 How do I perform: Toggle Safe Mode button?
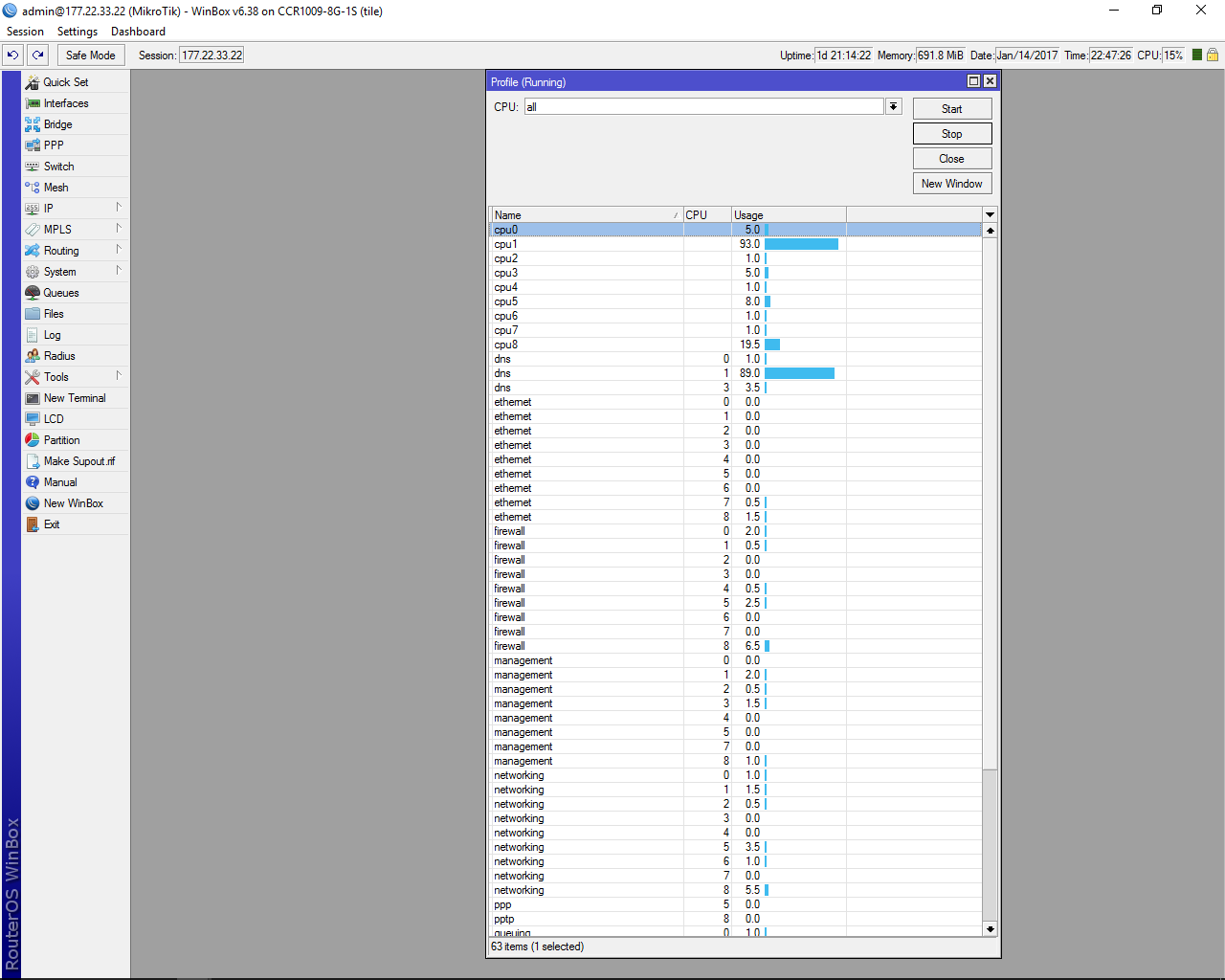tap(91, 56)
